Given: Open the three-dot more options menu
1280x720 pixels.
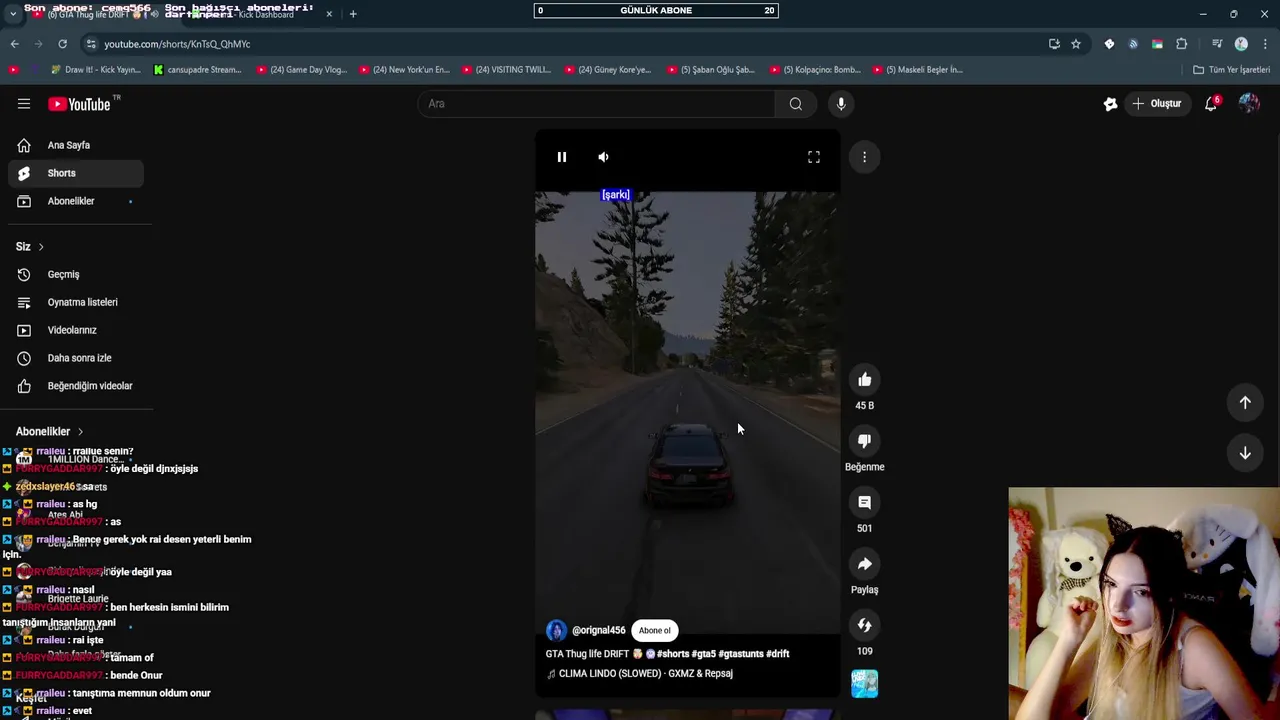Looking at the screenshot, I should (865, 156).
